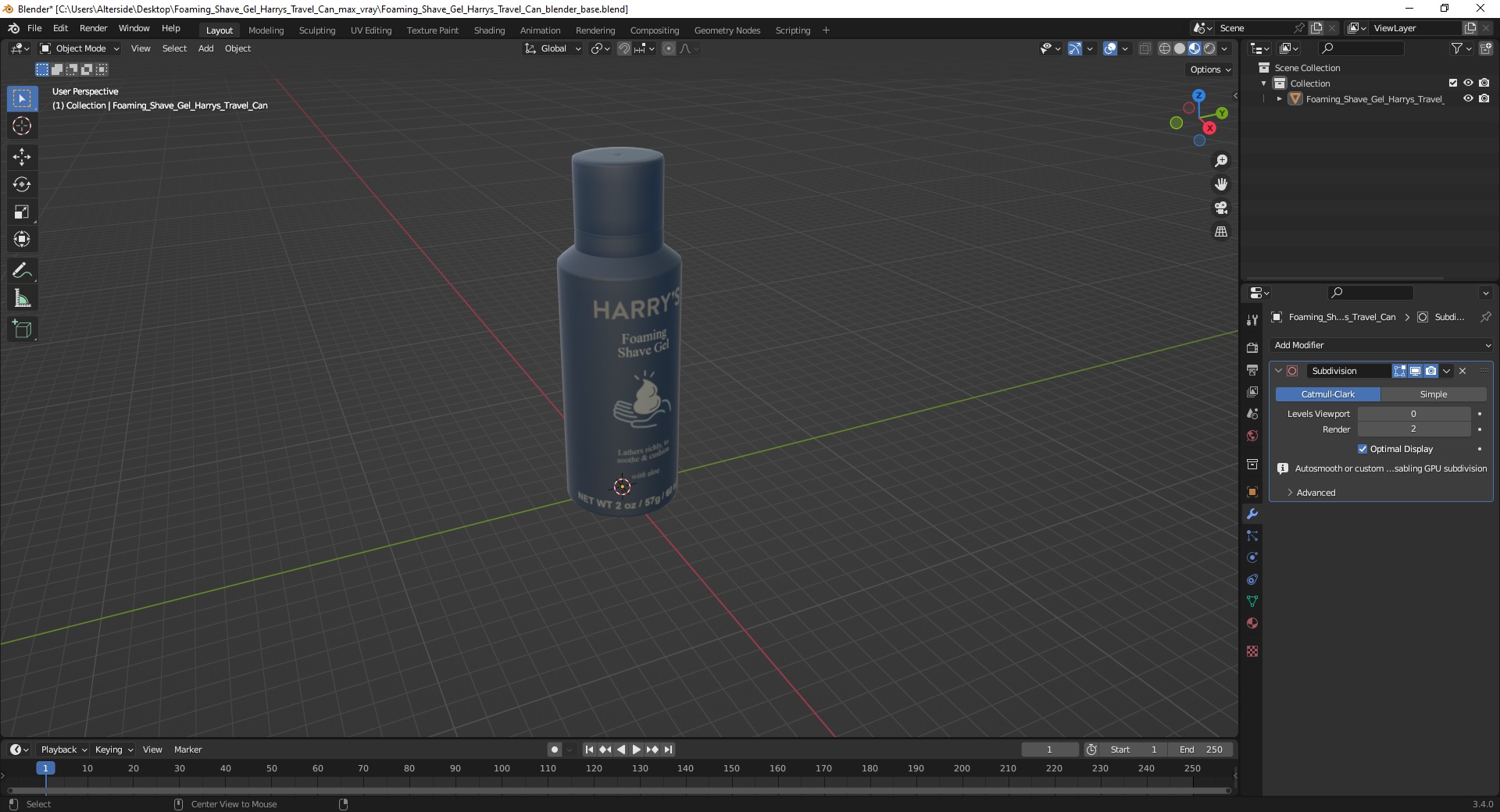
Task: Switch to wireframe shading
Action: pyautogui.click(x=1165, y=48)
